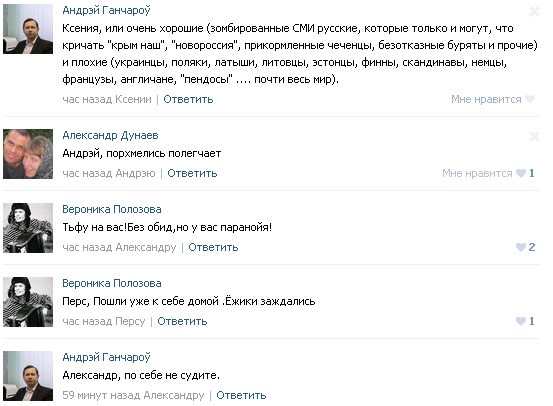Click 'час назад Ксении' timestamp link
553x406 pixels.
pyautogui.click(x=107, y=99)
